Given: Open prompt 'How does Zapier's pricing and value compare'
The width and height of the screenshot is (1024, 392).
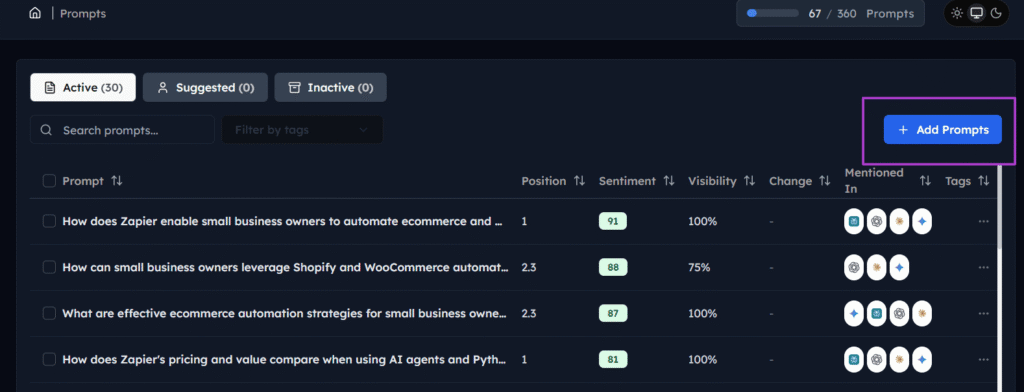Looking at the screenshot, I should coord(285,359).
